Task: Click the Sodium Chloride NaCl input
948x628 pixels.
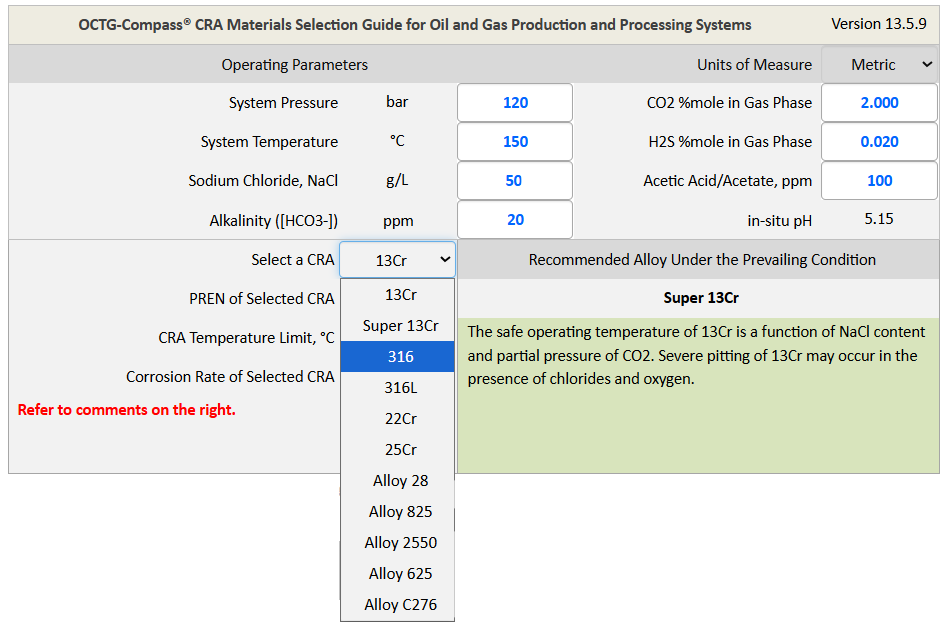Action: point(514,181)
